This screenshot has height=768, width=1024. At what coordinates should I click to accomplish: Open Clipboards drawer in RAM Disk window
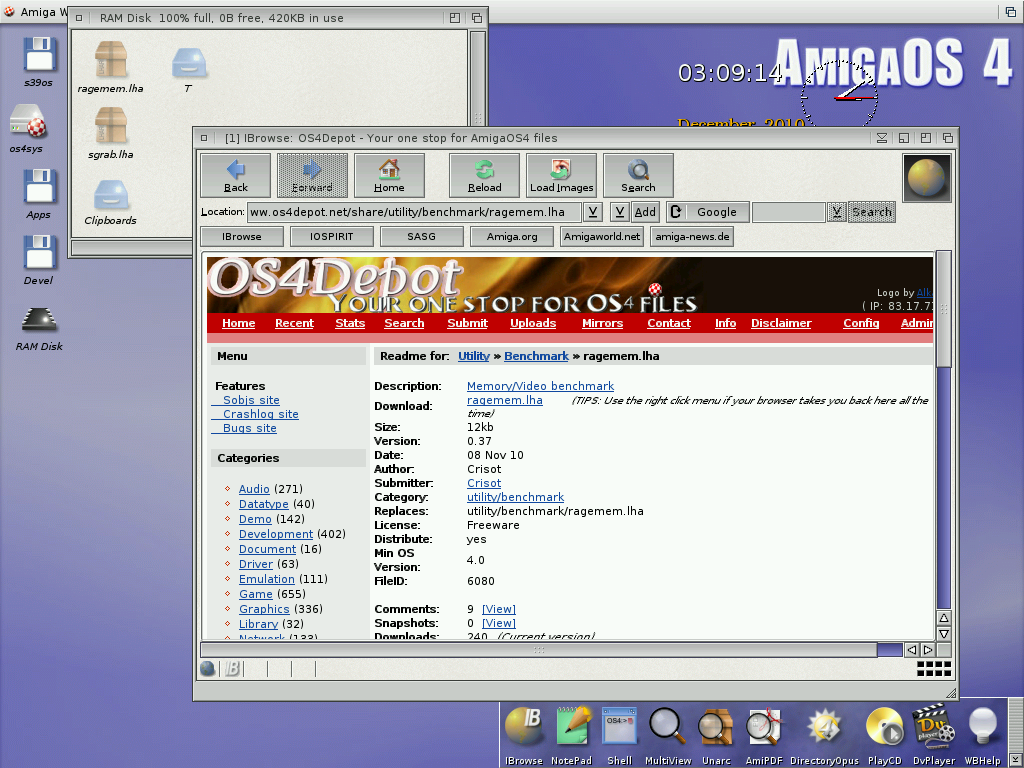pyautogui.click(x=110, y=202)
